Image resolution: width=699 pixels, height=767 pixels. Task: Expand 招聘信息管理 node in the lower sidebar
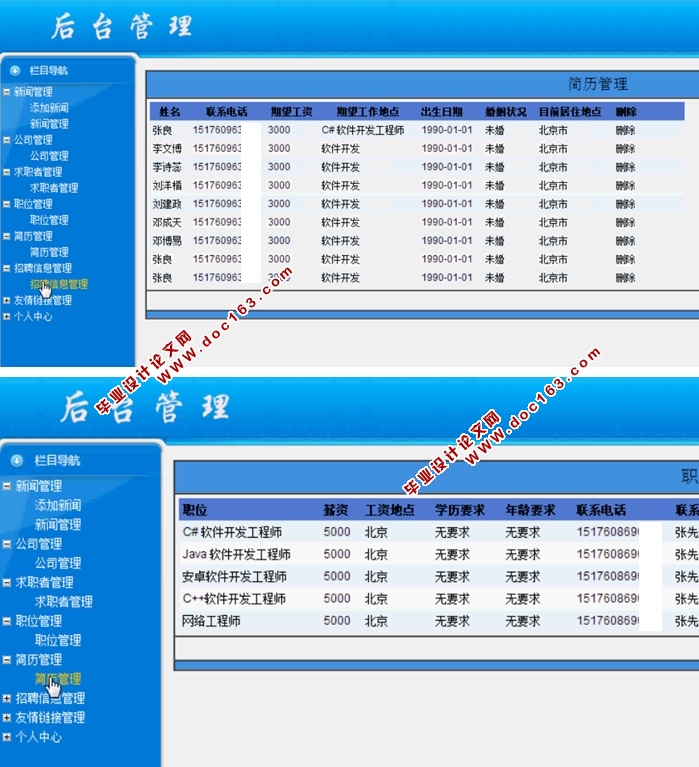7,698
